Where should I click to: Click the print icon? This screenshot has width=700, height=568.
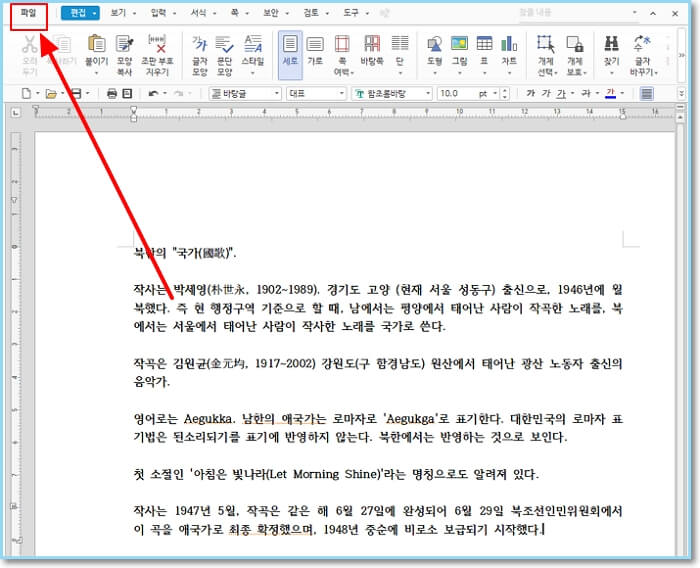click(112, 93)
